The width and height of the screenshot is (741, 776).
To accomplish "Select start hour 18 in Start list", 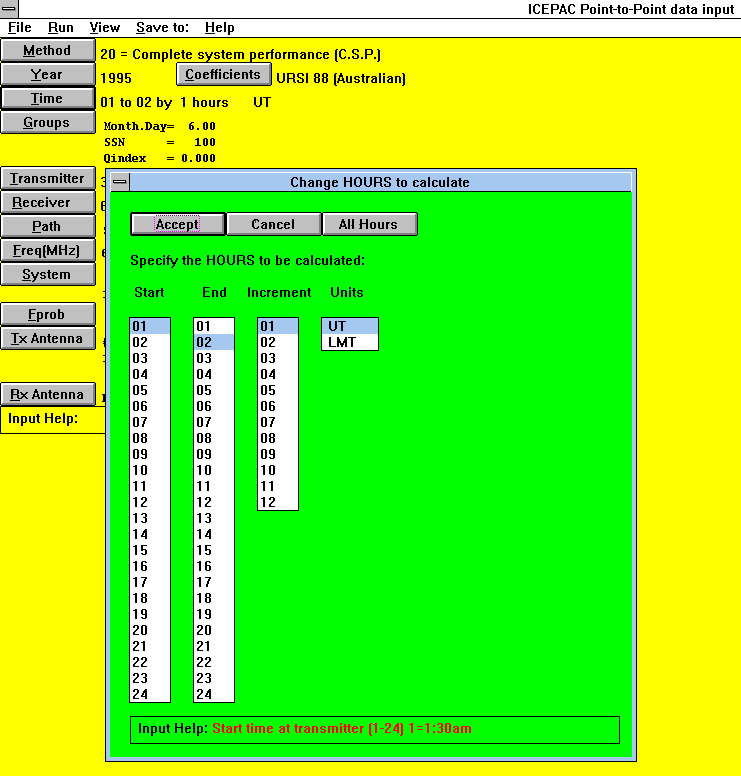I will tap(149, 598).
